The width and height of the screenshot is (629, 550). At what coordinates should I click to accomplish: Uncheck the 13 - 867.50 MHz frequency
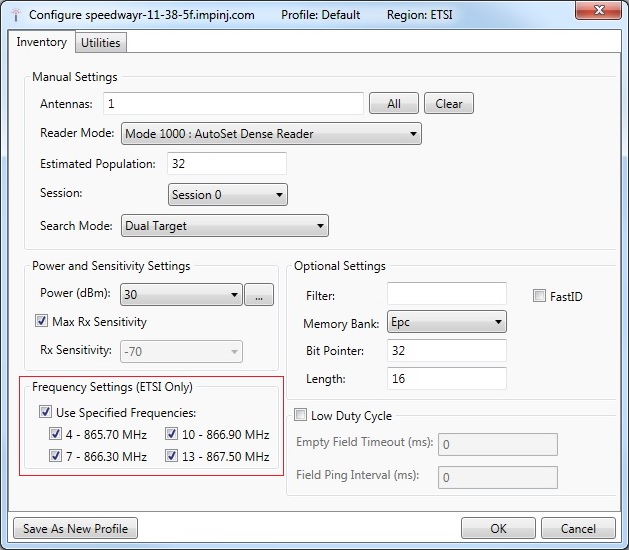click(171, 456)
